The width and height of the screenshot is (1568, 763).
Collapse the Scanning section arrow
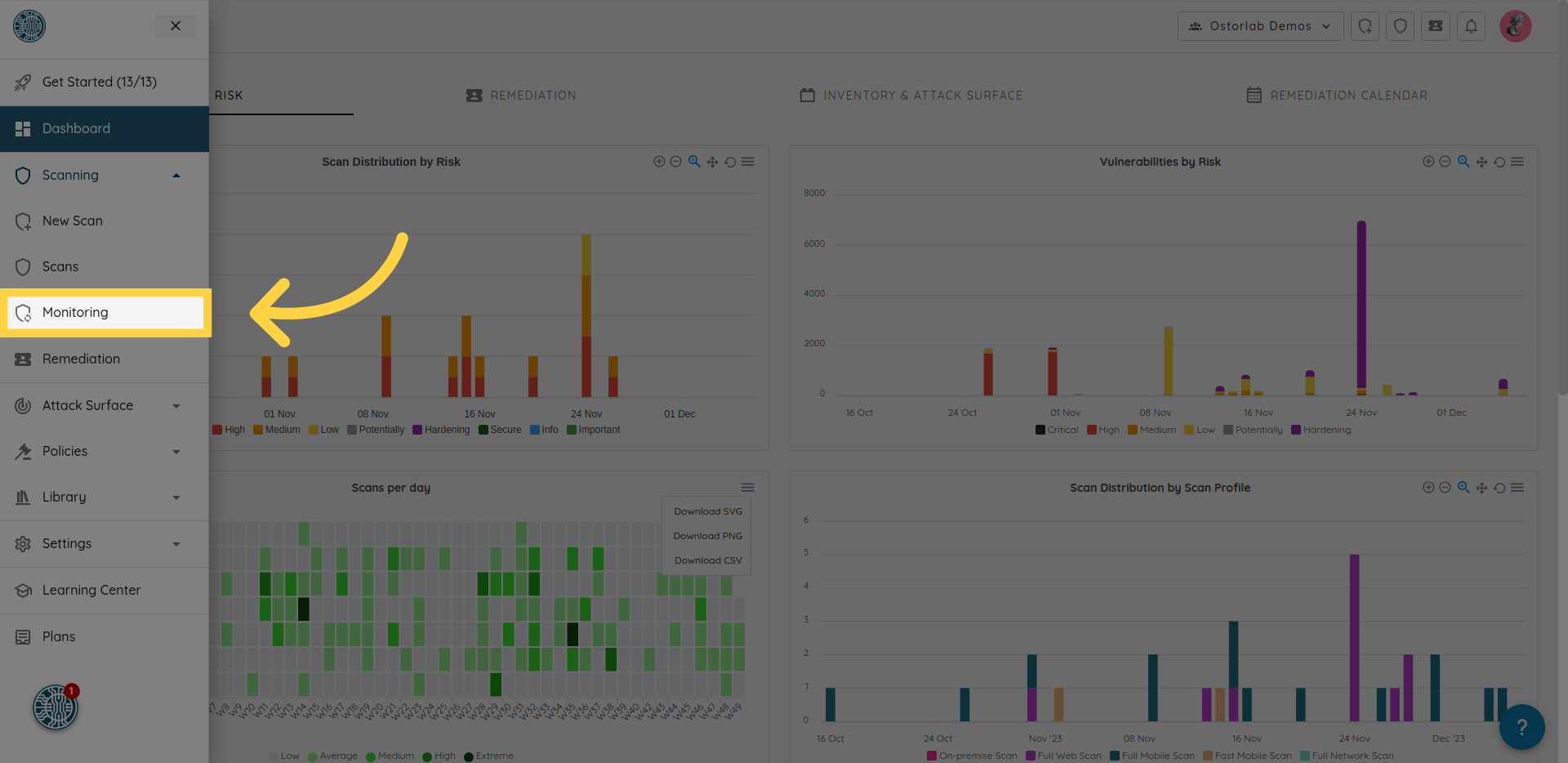tap(176, 176)
